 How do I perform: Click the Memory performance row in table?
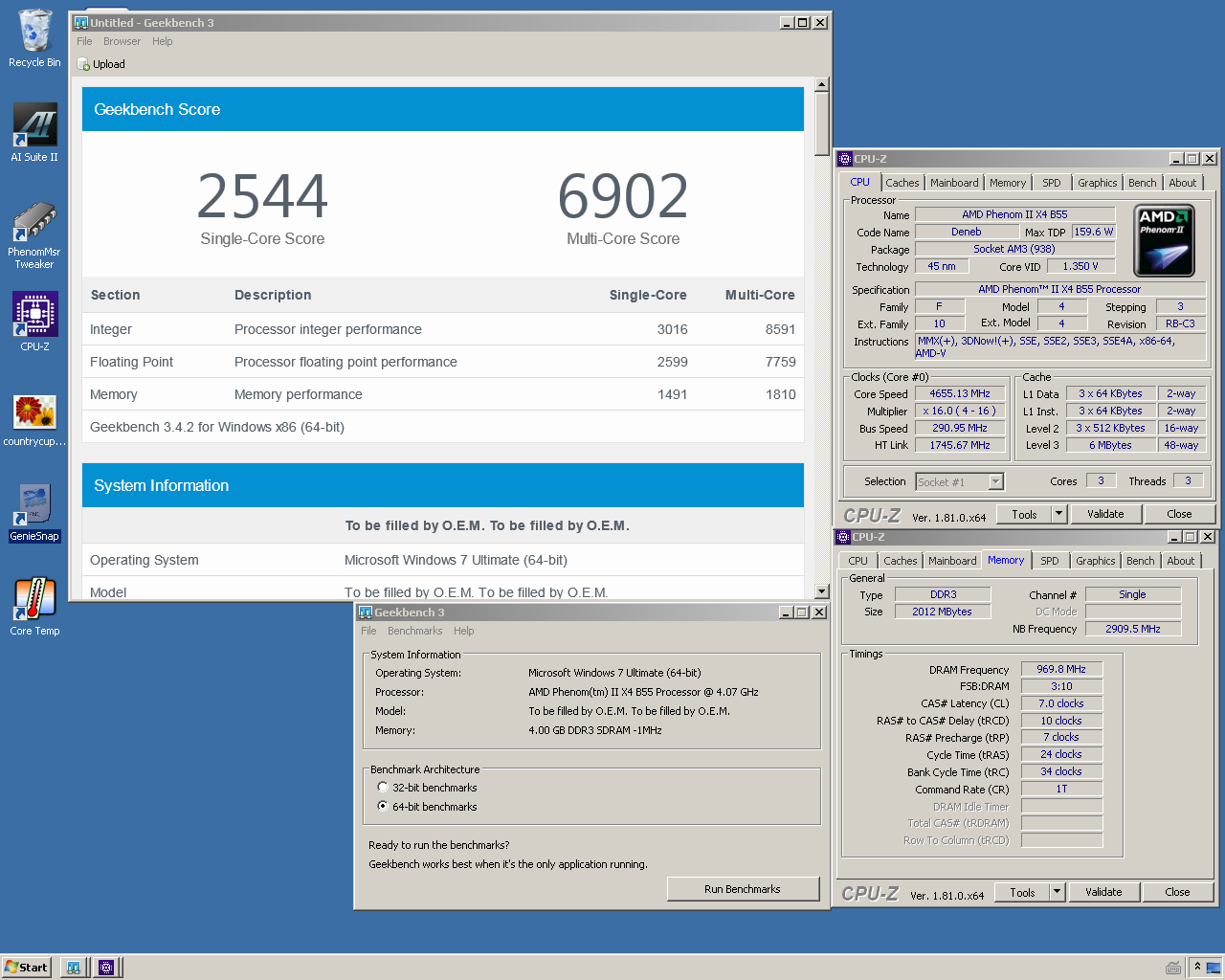click(443, 394)
